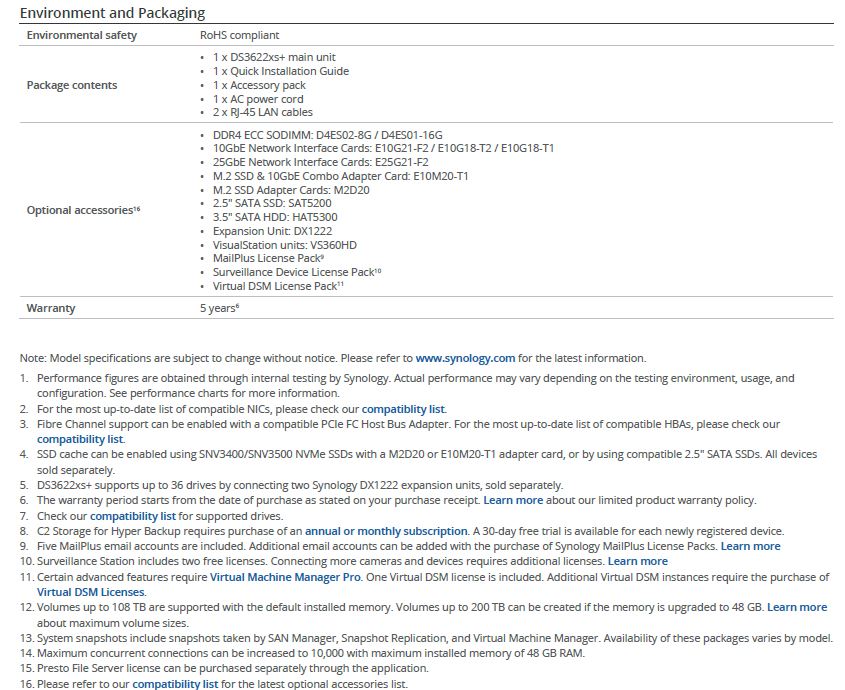Select "1 x Accessory pack" item

click(259, 85)
